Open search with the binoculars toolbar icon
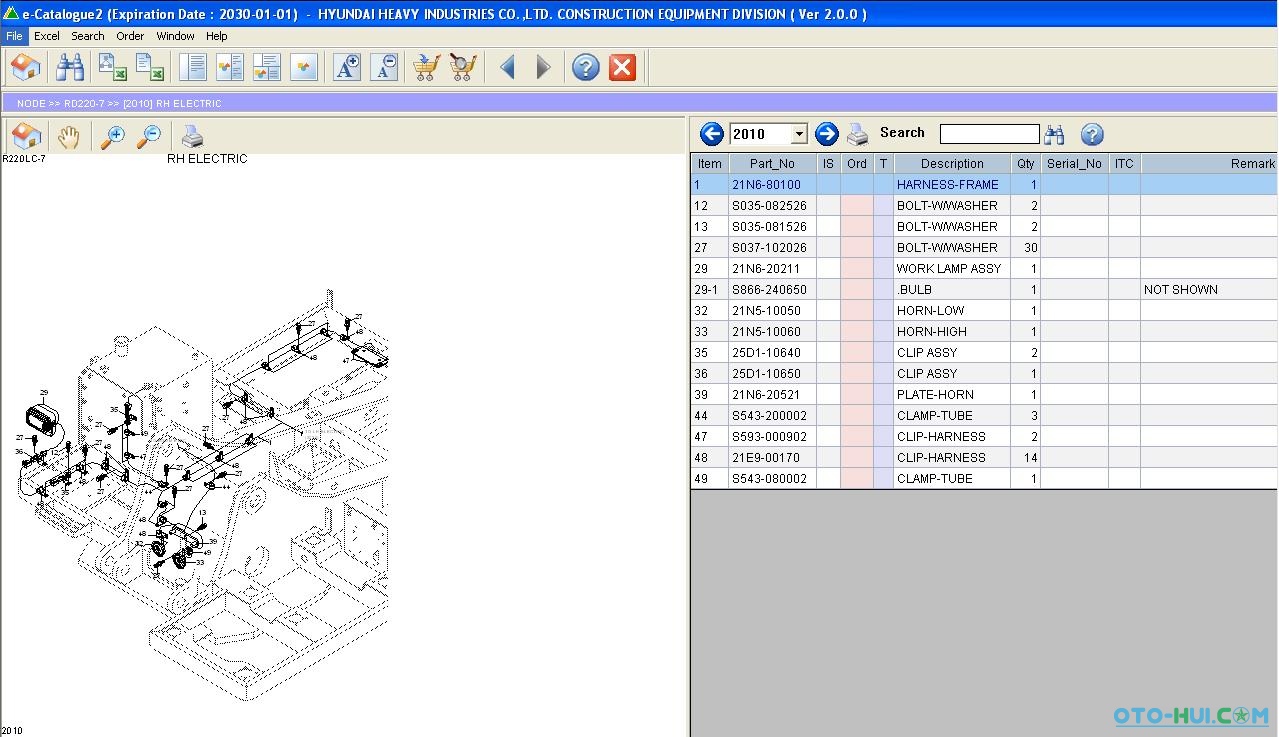The image size is (1279, 737). click(x=70, y=67)
